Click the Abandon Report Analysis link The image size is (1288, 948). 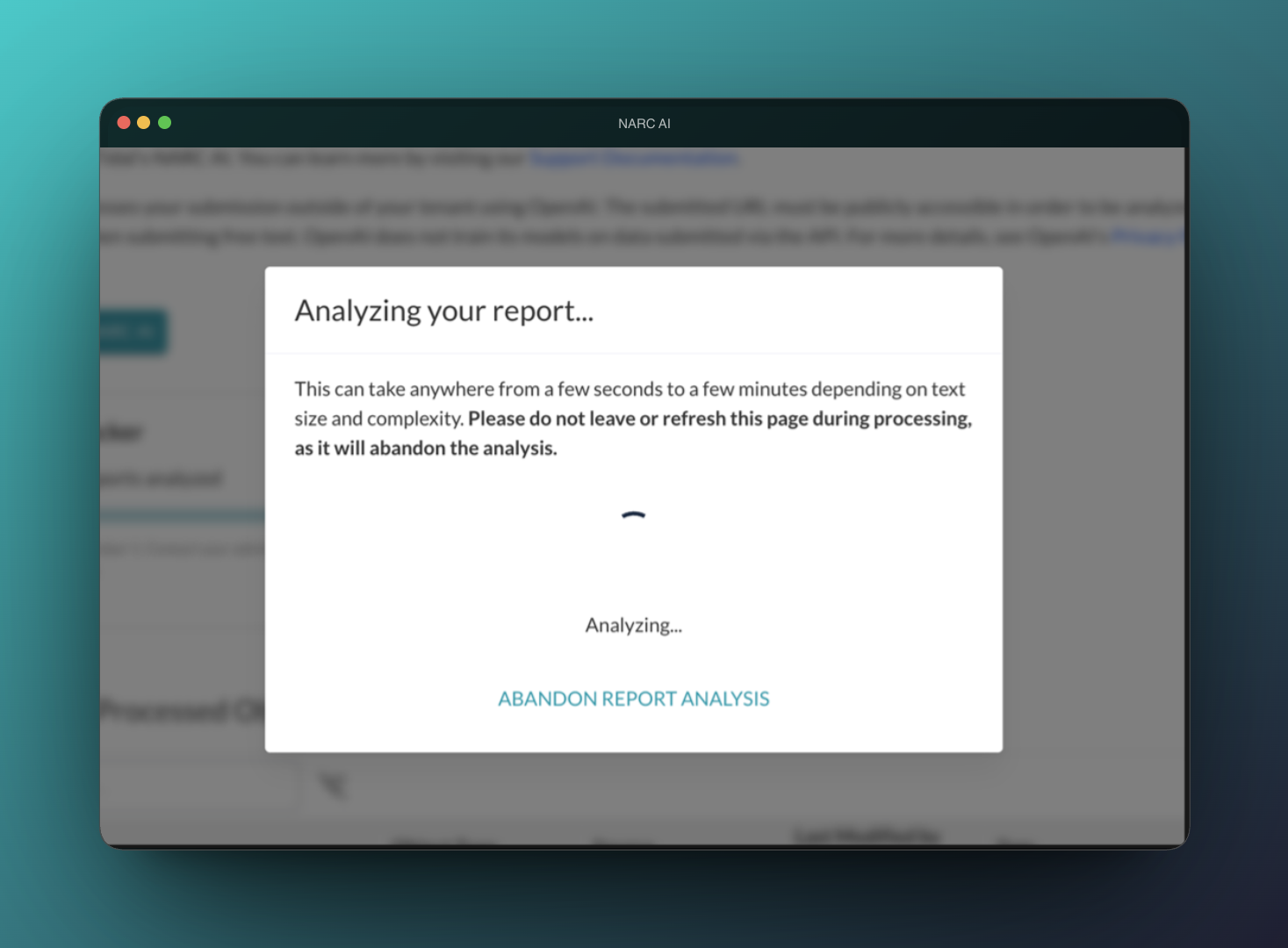(x=633, y=699)
